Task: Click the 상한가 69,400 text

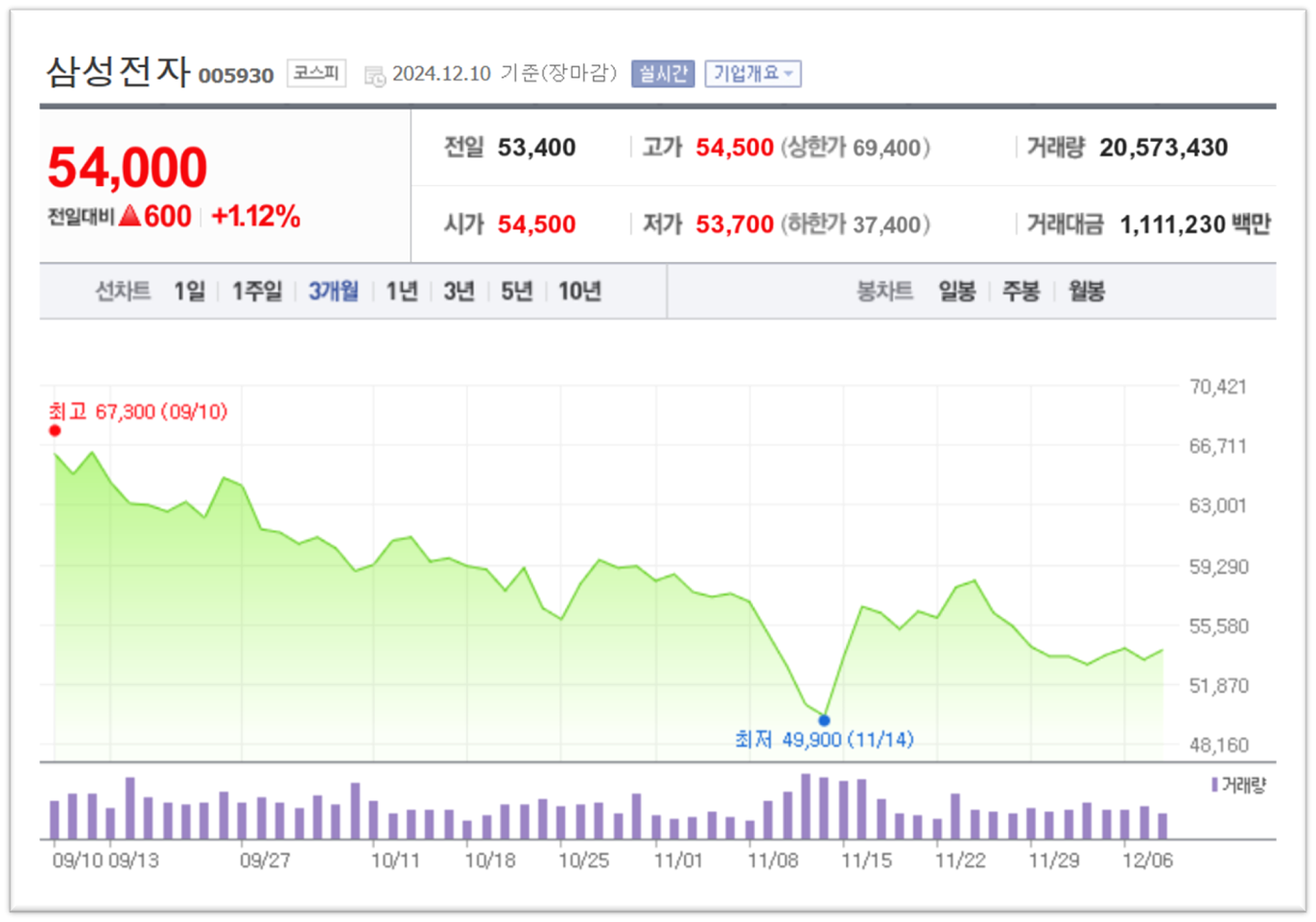Action: (856, 148)
